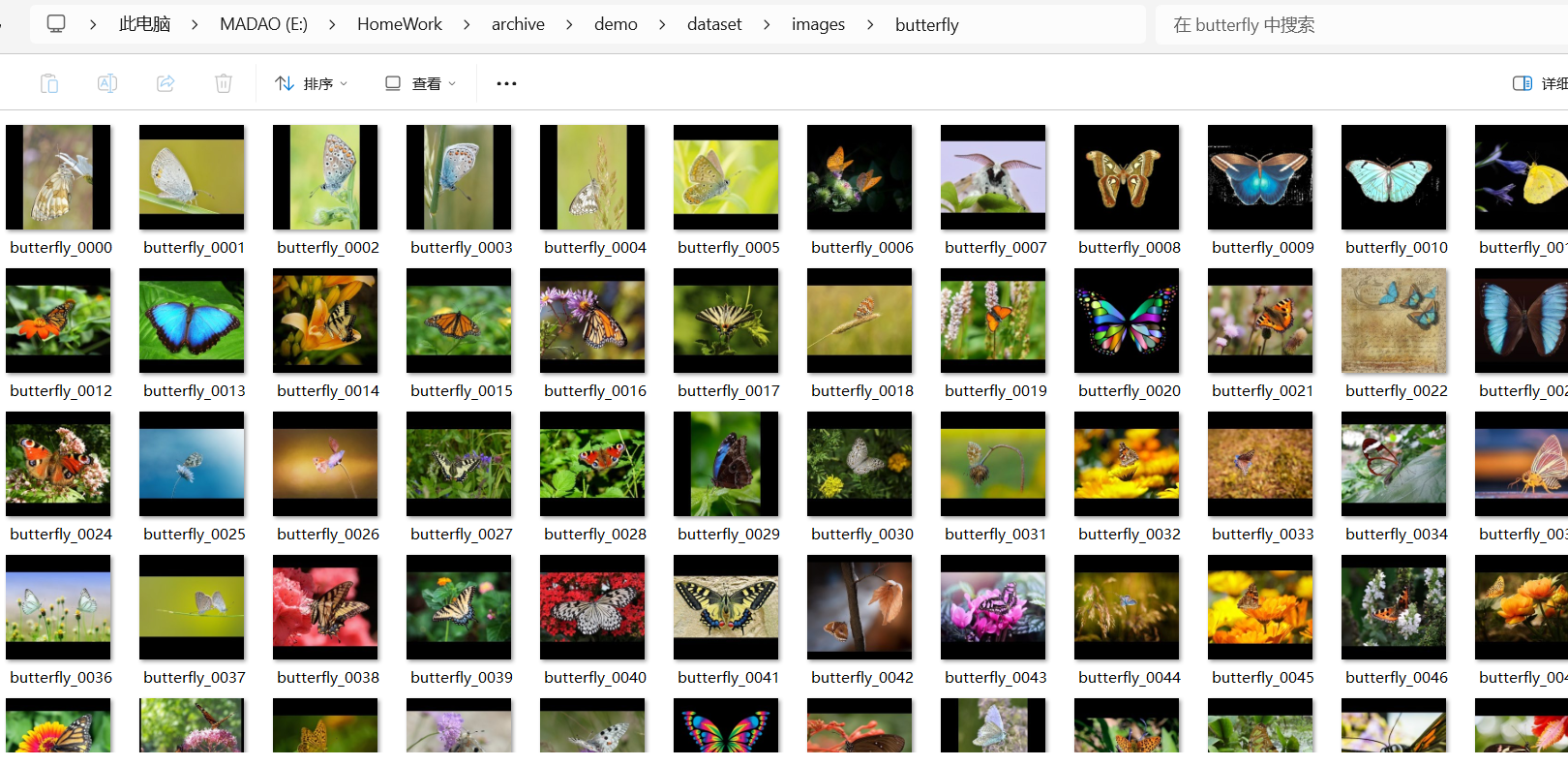
Task: Click the butterfly_0002 file name
Action: point(328,248)
